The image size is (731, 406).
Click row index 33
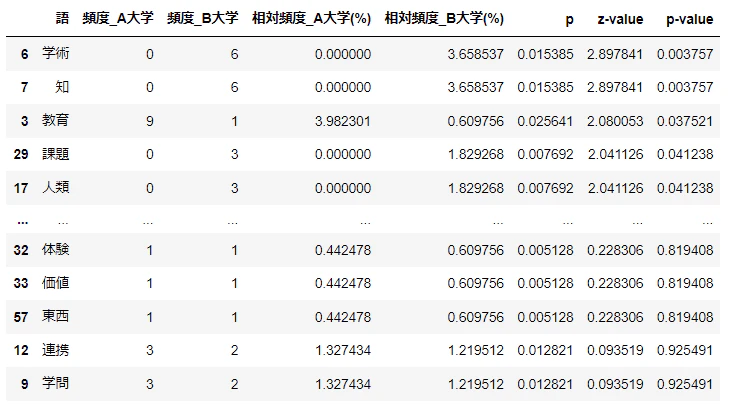(21, 283)
